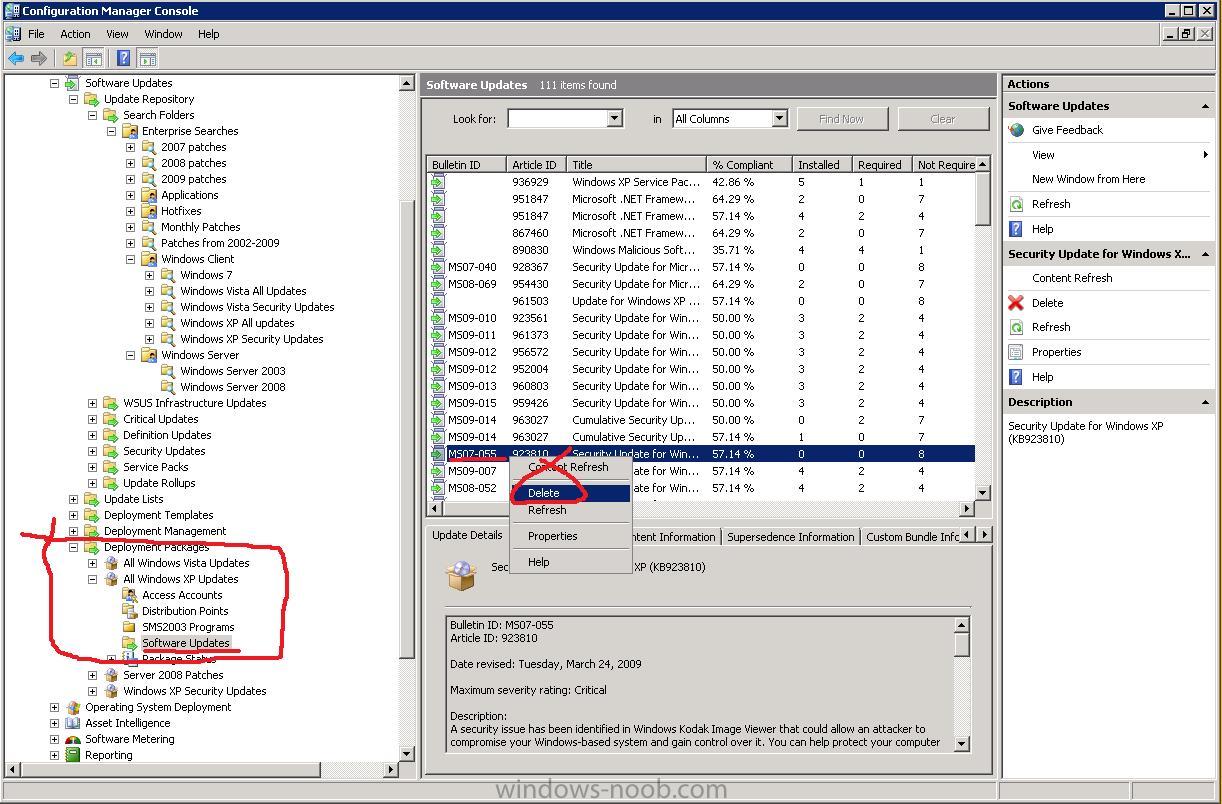Click the Up one level toolbar icon
1222x804 pixels.
click(69, 59)
